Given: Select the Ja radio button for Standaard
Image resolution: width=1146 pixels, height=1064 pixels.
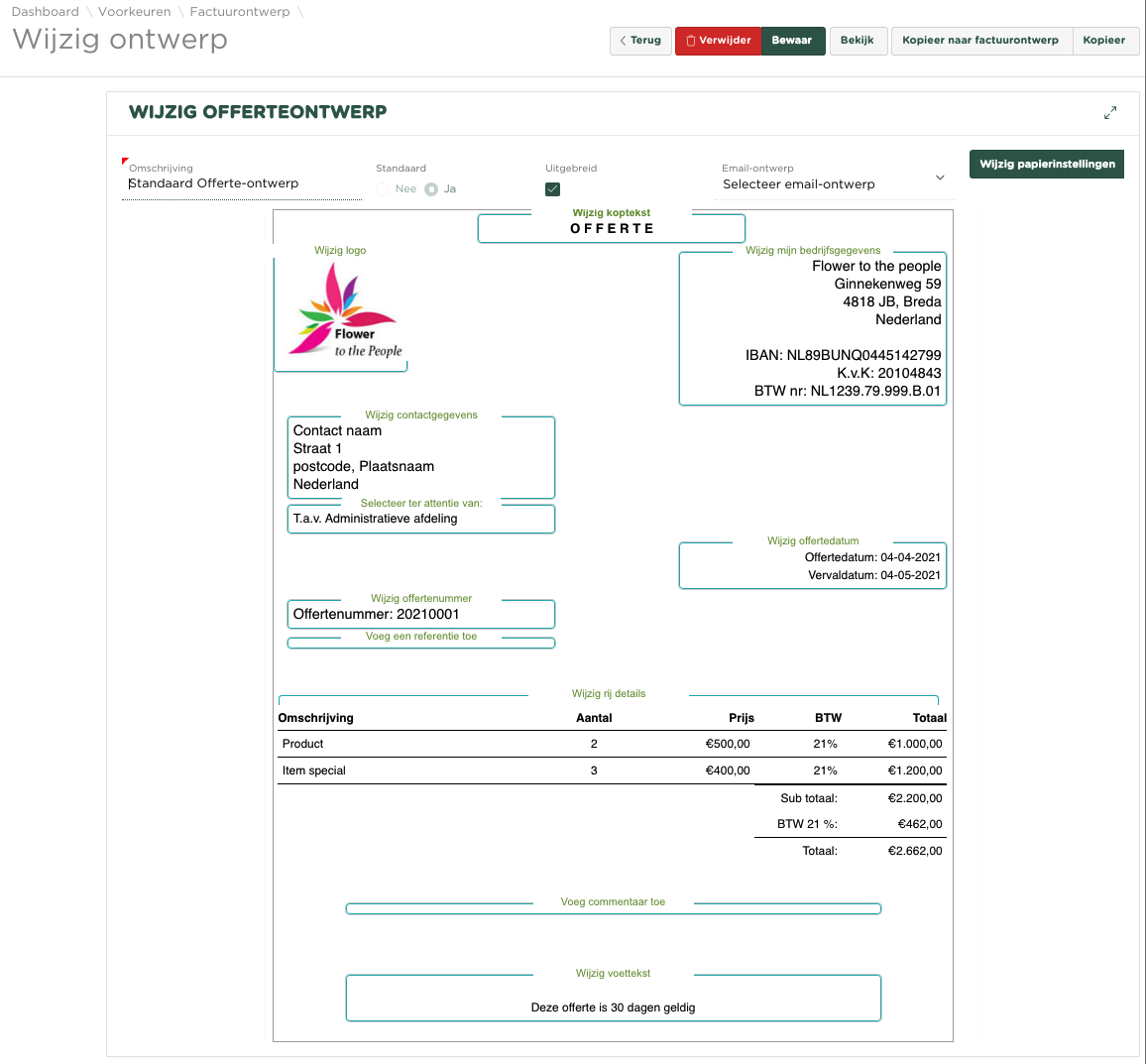Looking at the screenshot, I should pos(431,189).
